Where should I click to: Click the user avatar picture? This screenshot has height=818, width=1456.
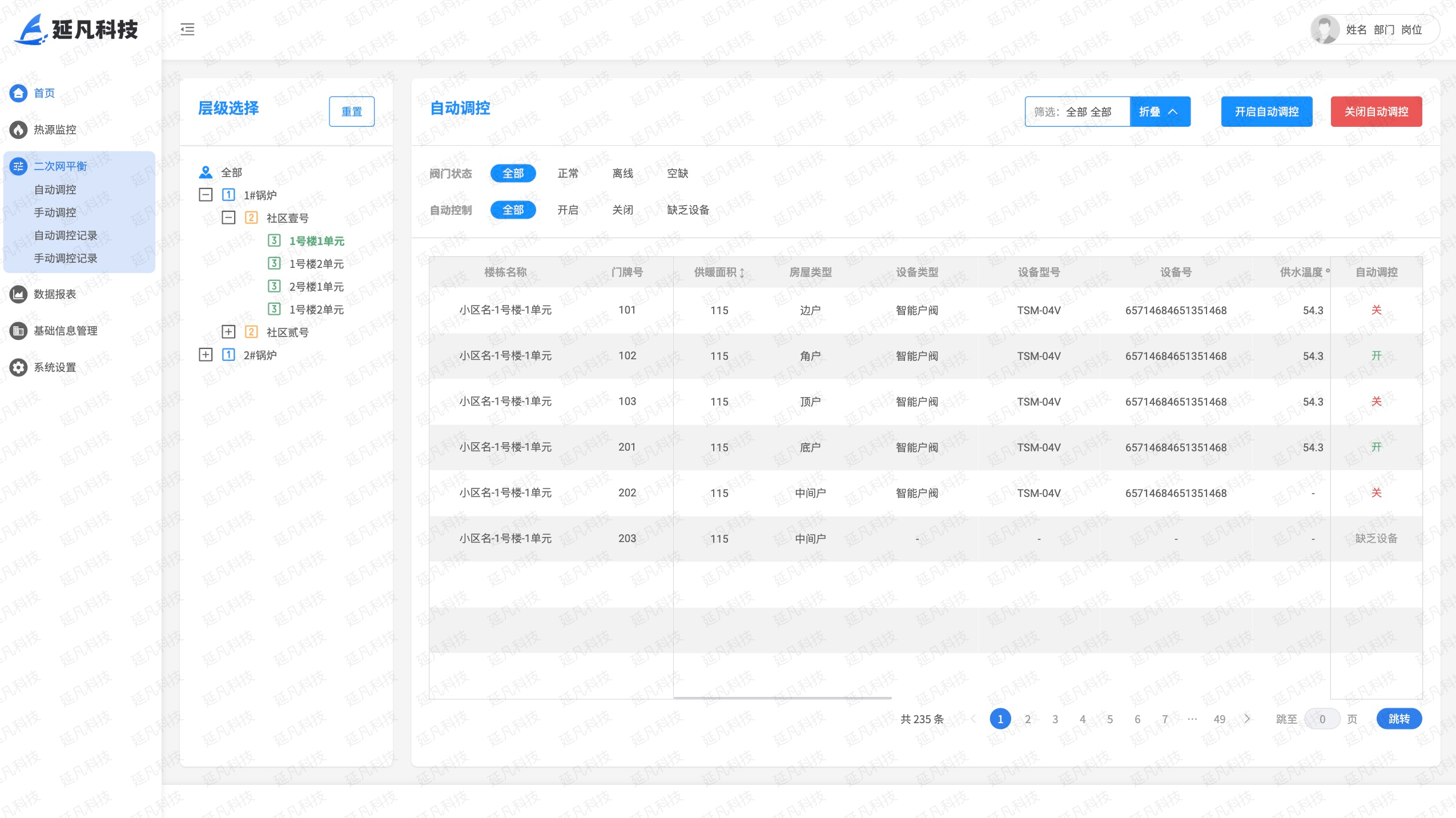click(1324, 30)
